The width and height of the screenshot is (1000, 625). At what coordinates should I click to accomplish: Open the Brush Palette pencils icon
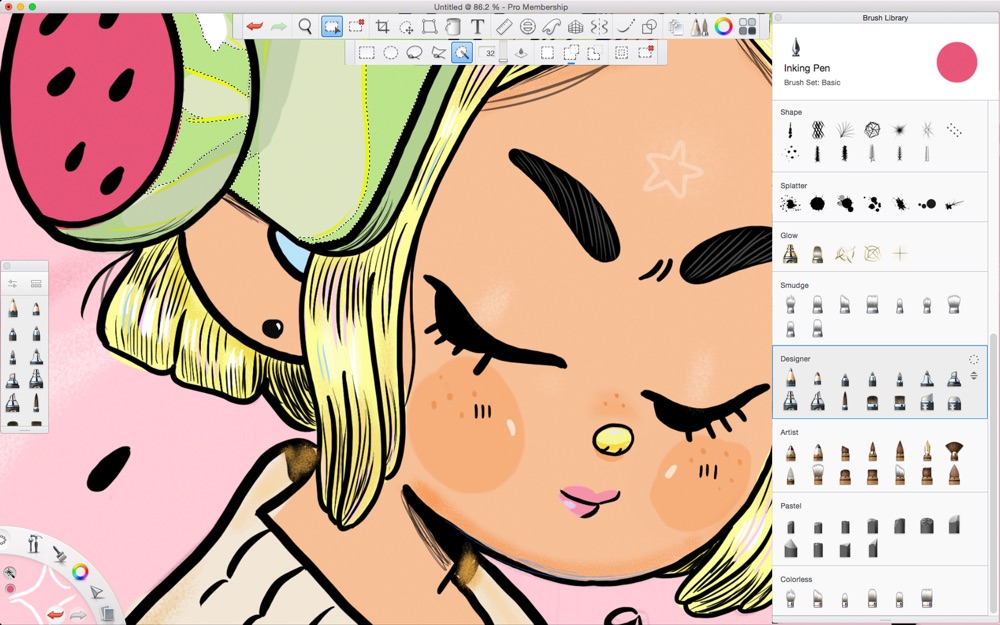(699, 27)
